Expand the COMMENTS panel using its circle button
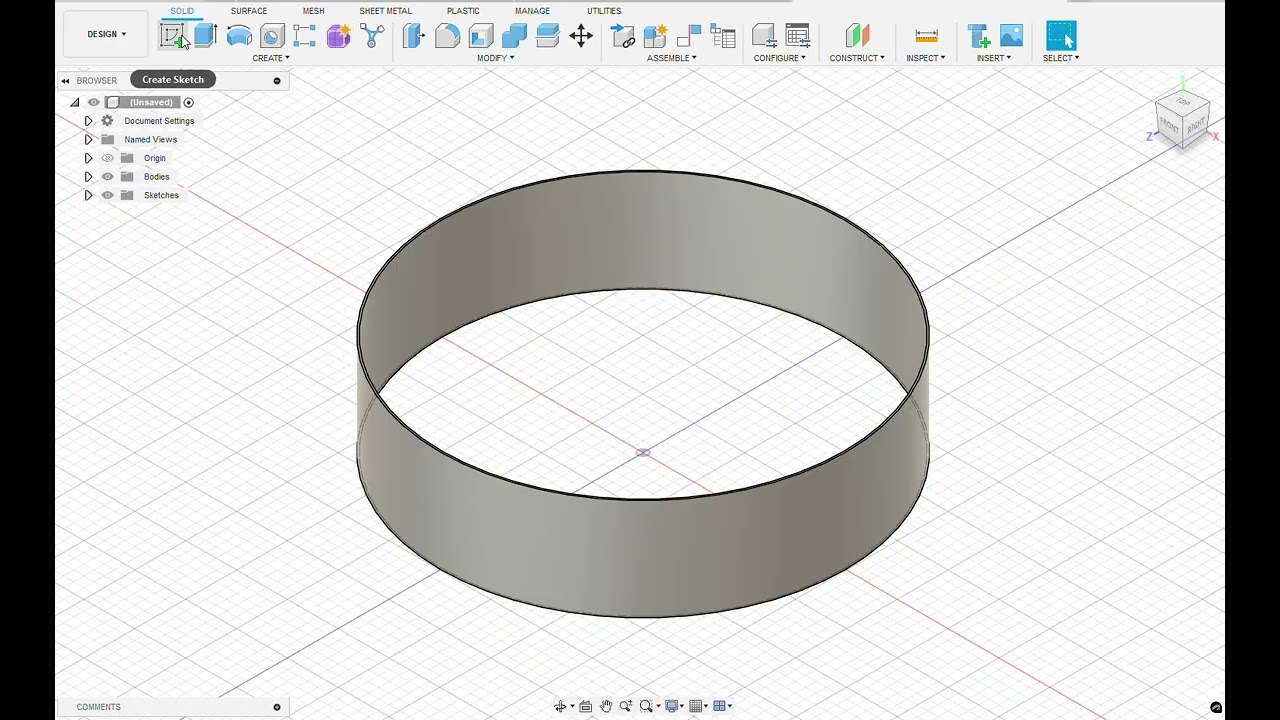Image resolution: width=1280 pixels, height=720 pixels. pos(277,707)
